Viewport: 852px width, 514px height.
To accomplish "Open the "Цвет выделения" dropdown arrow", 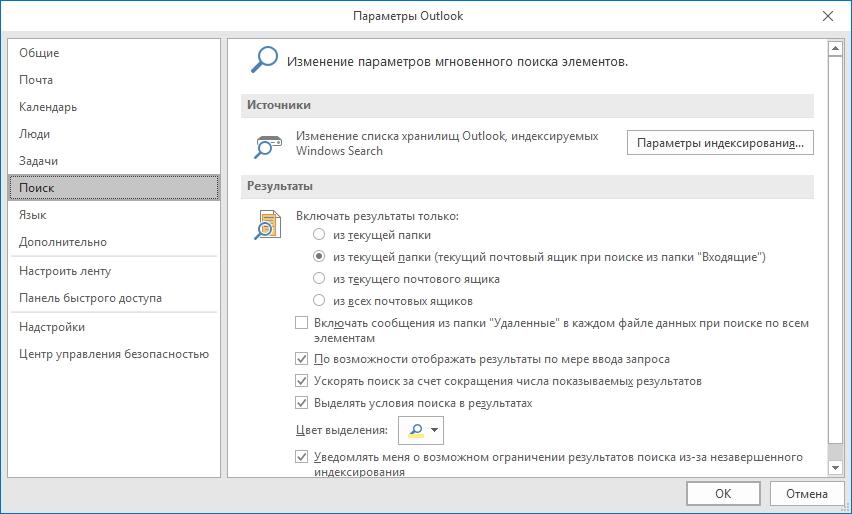I will (x=434, y=430).
